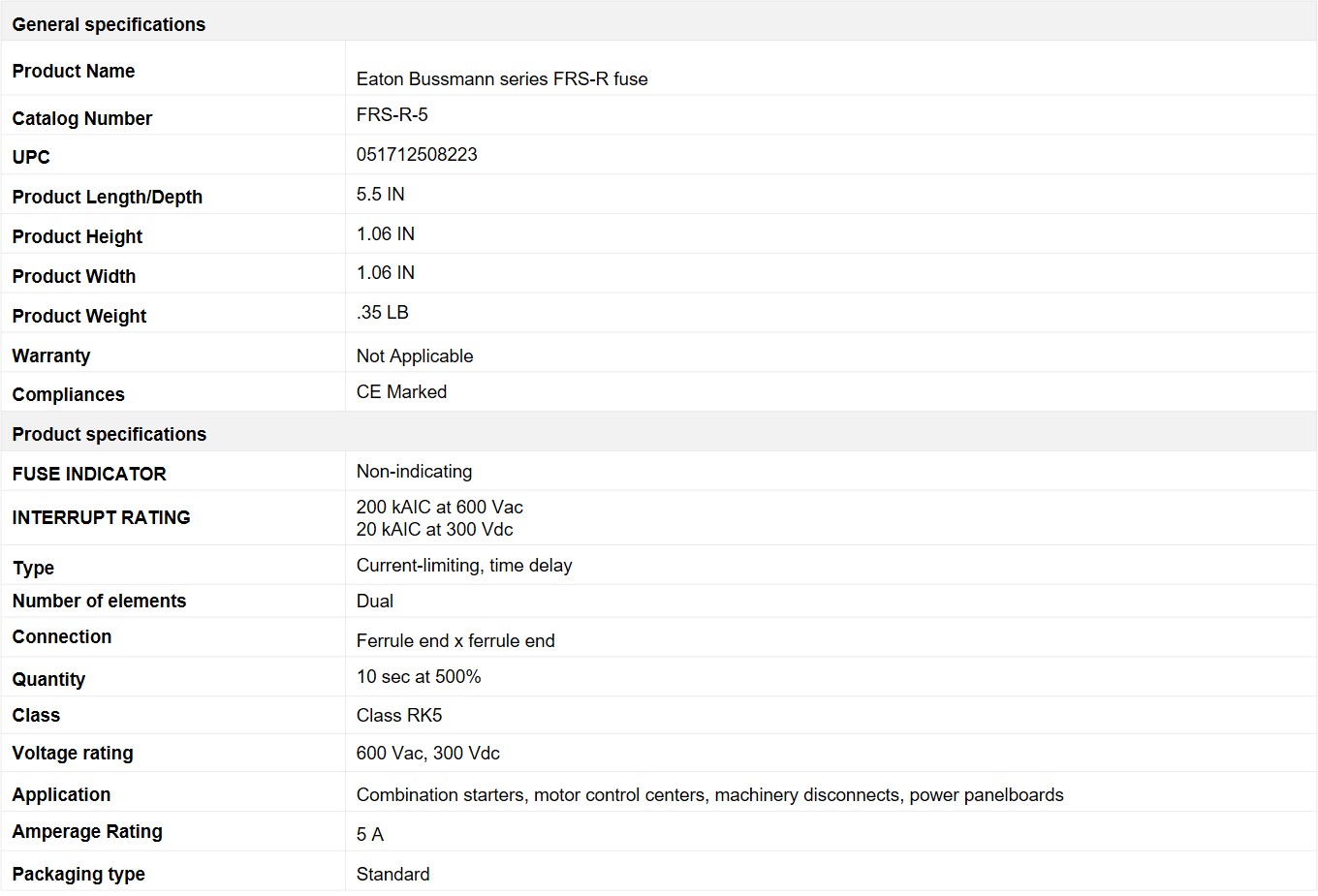Click the '1.06 IN' value for Product Width
The width and height of the screenshot is (1318, 896).
(385, 272)
